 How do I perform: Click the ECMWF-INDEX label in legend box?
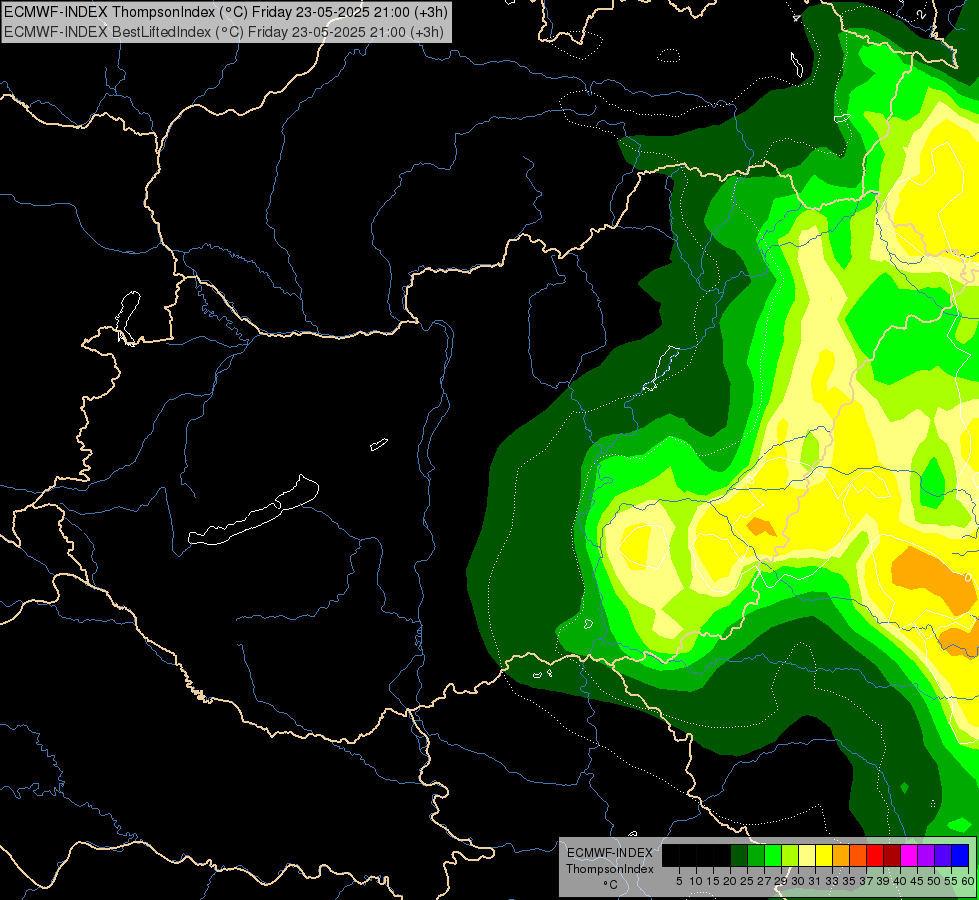pos(610,853)
